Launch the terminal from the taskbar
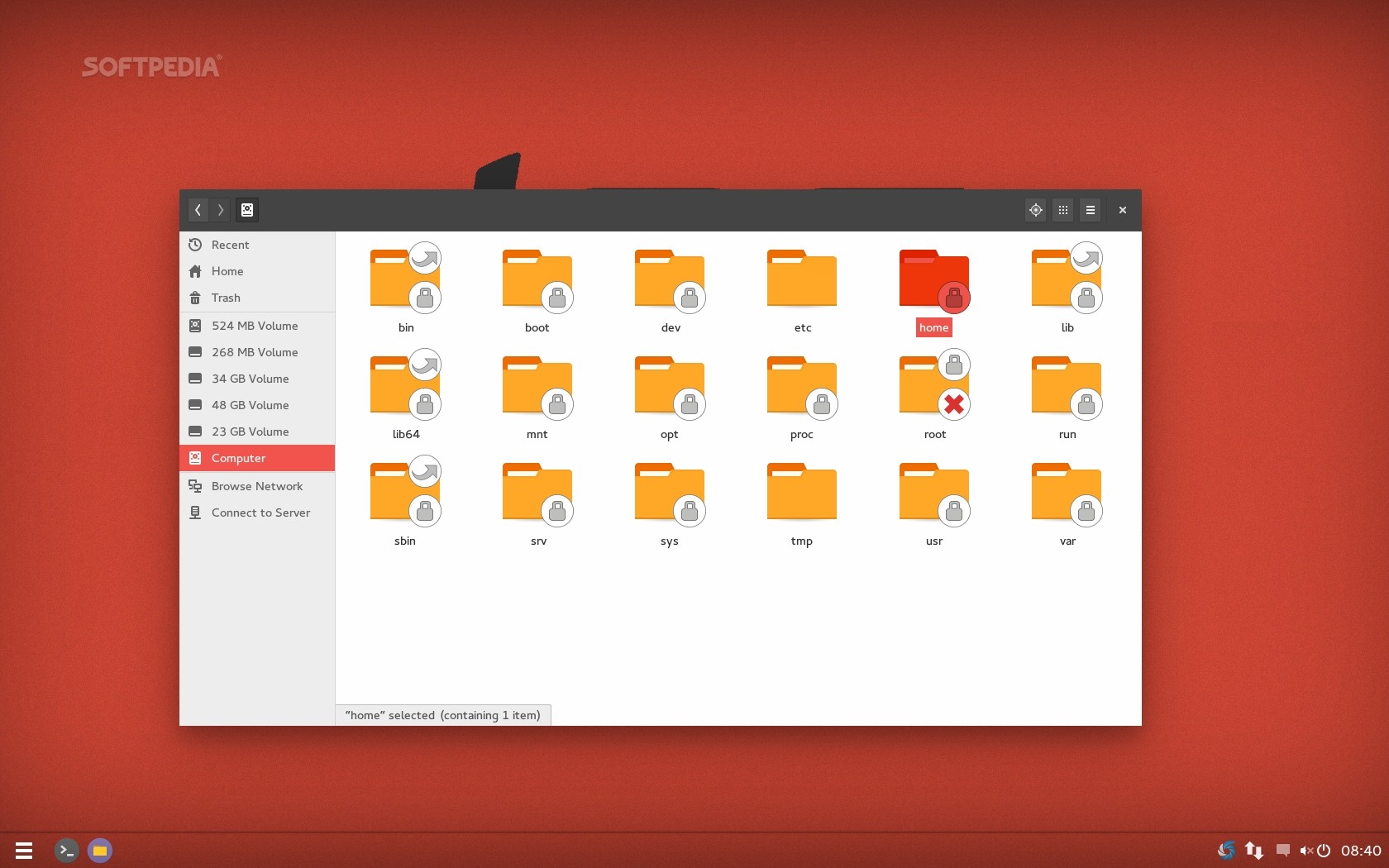The image size is (1389, 868). tap(66, 850)
